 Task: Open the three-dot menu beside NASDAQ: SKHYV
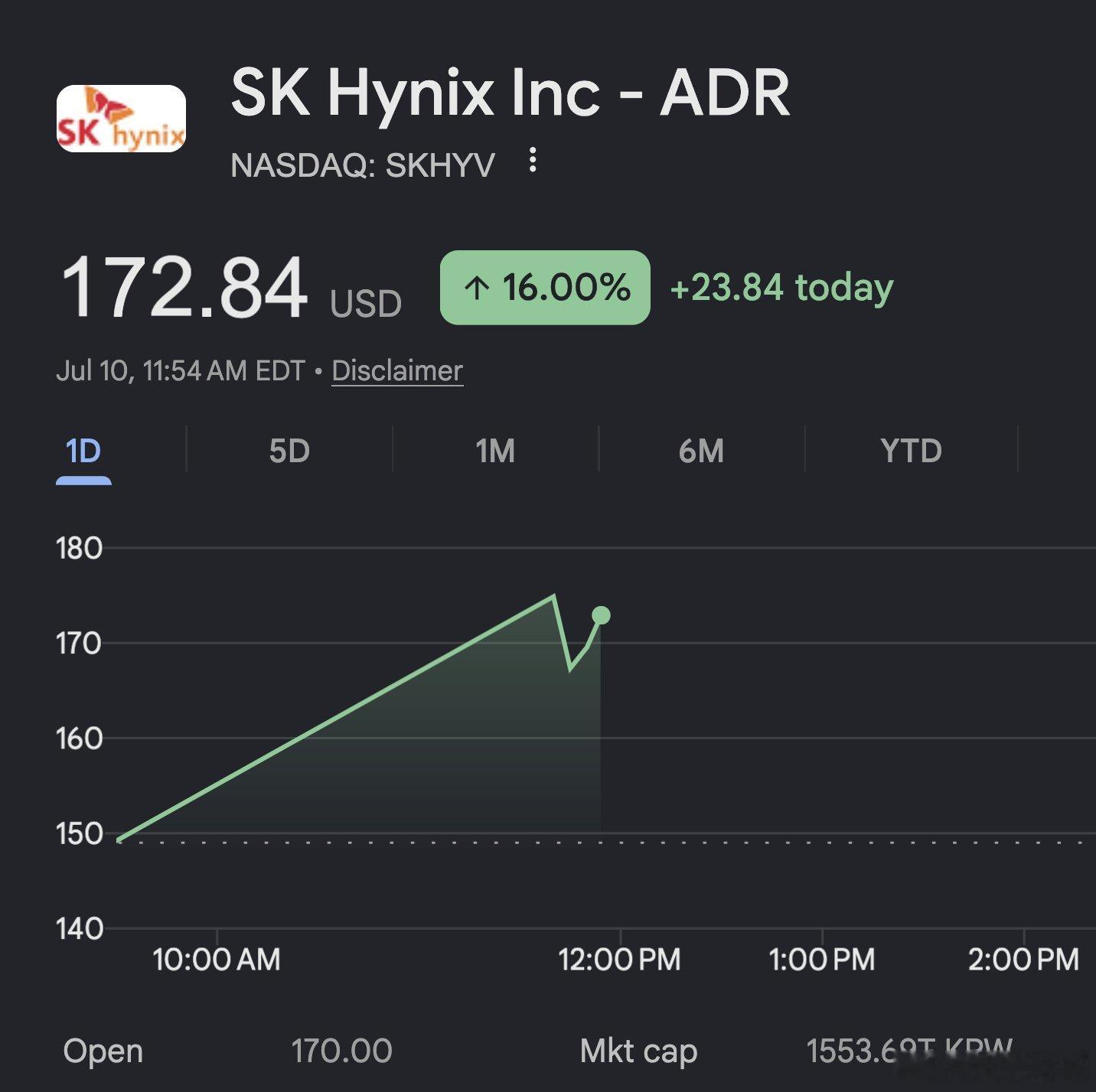(533, 160)
